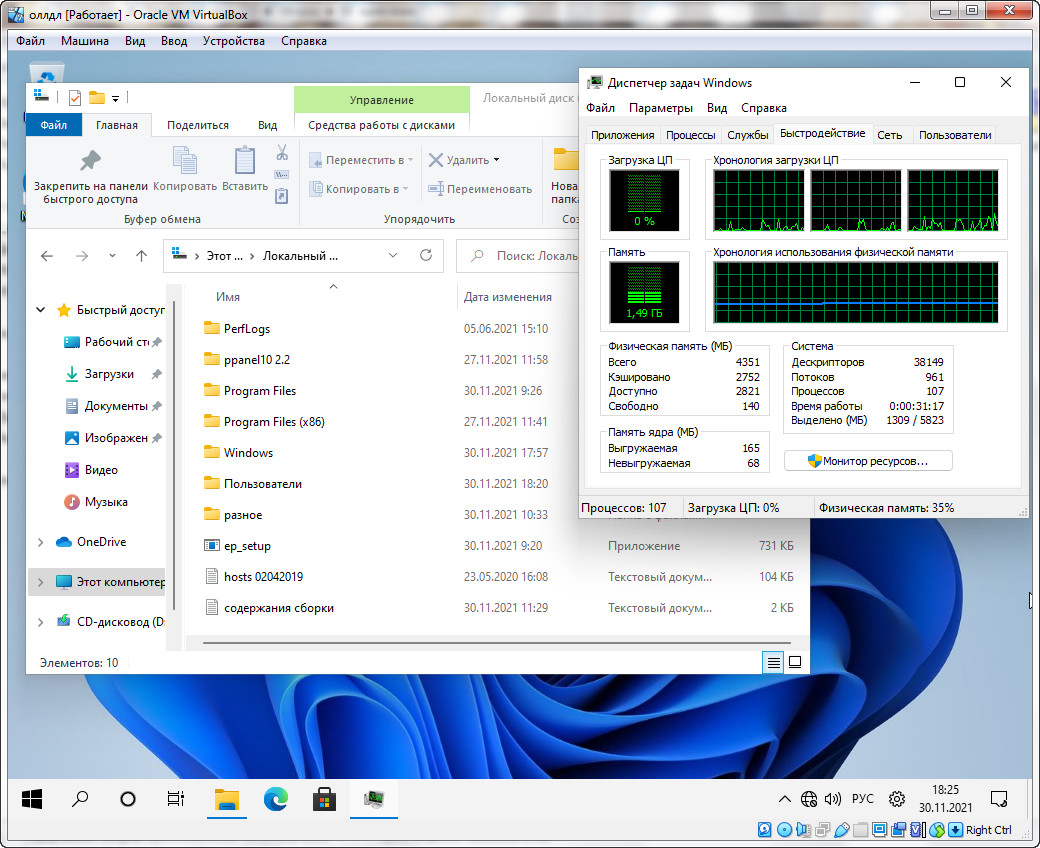Click the Paste clipboard icon
1040x848 pixels.
[x=245, y=160]
